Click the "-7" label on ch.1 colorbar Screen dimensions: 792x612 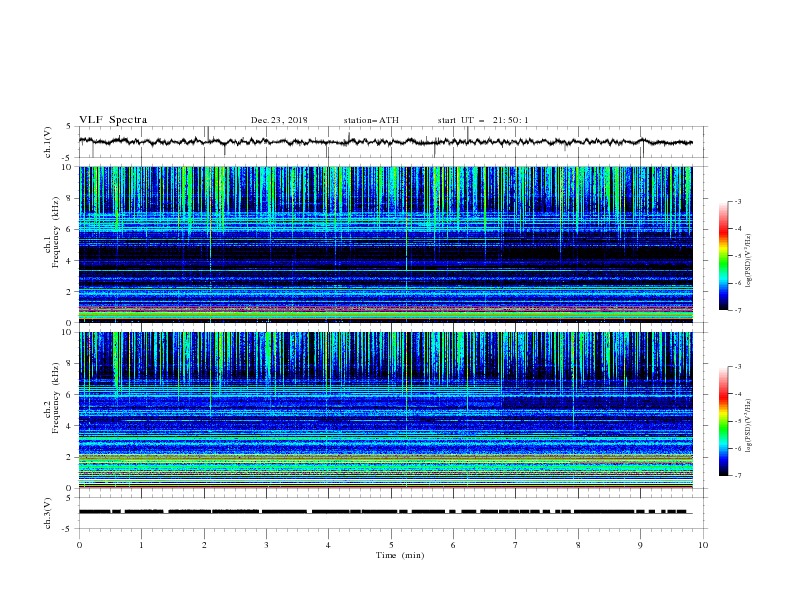[x=738, y=310]
